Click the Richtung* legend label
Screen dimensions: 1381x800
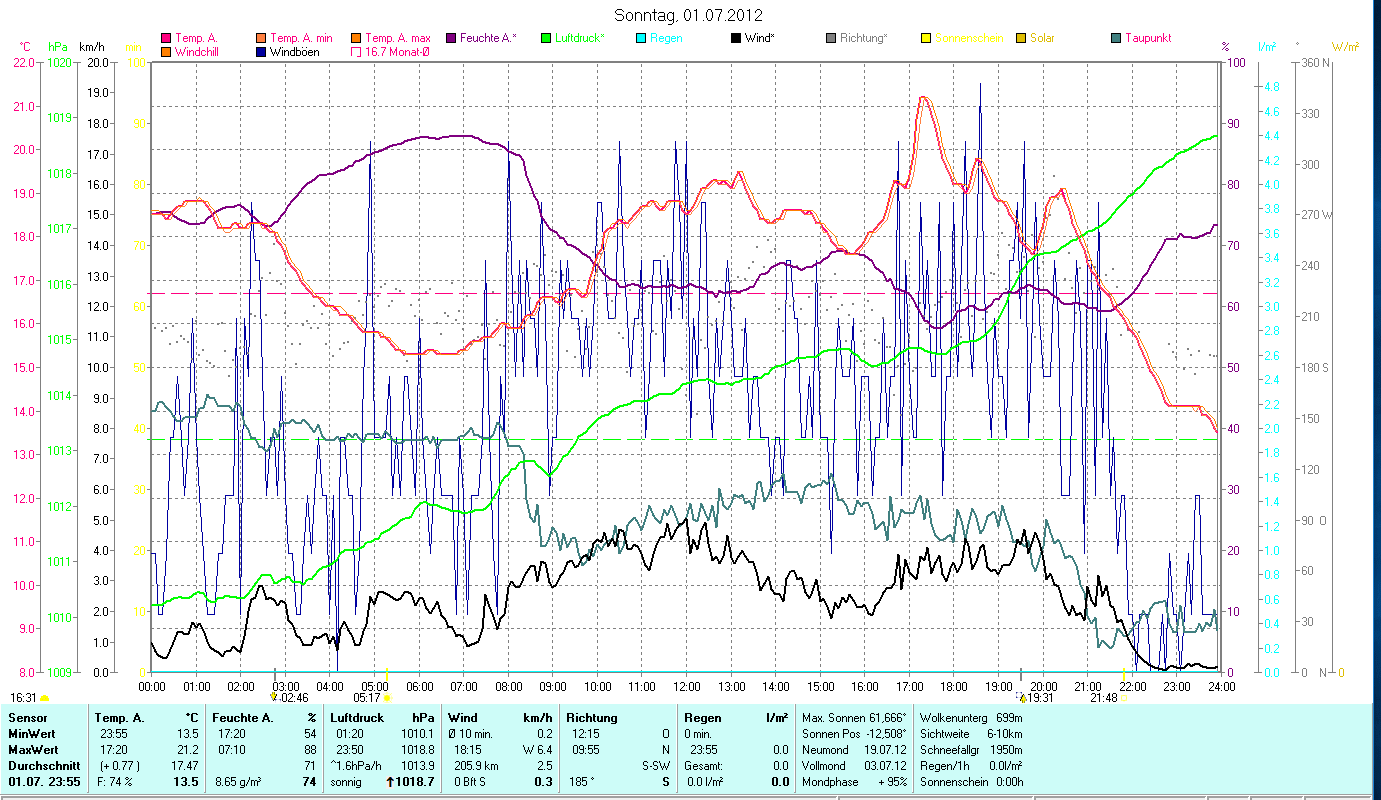[864, 38]
